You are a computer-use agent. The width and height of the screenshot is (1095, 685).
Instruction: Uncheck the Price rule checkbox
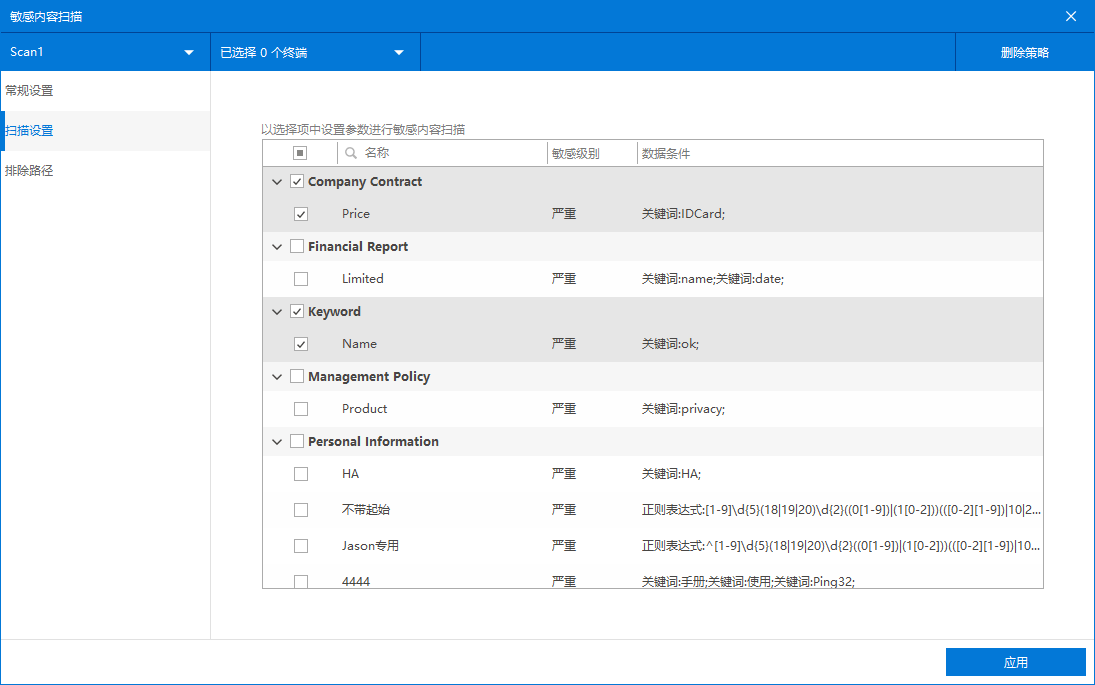point(301,214)
